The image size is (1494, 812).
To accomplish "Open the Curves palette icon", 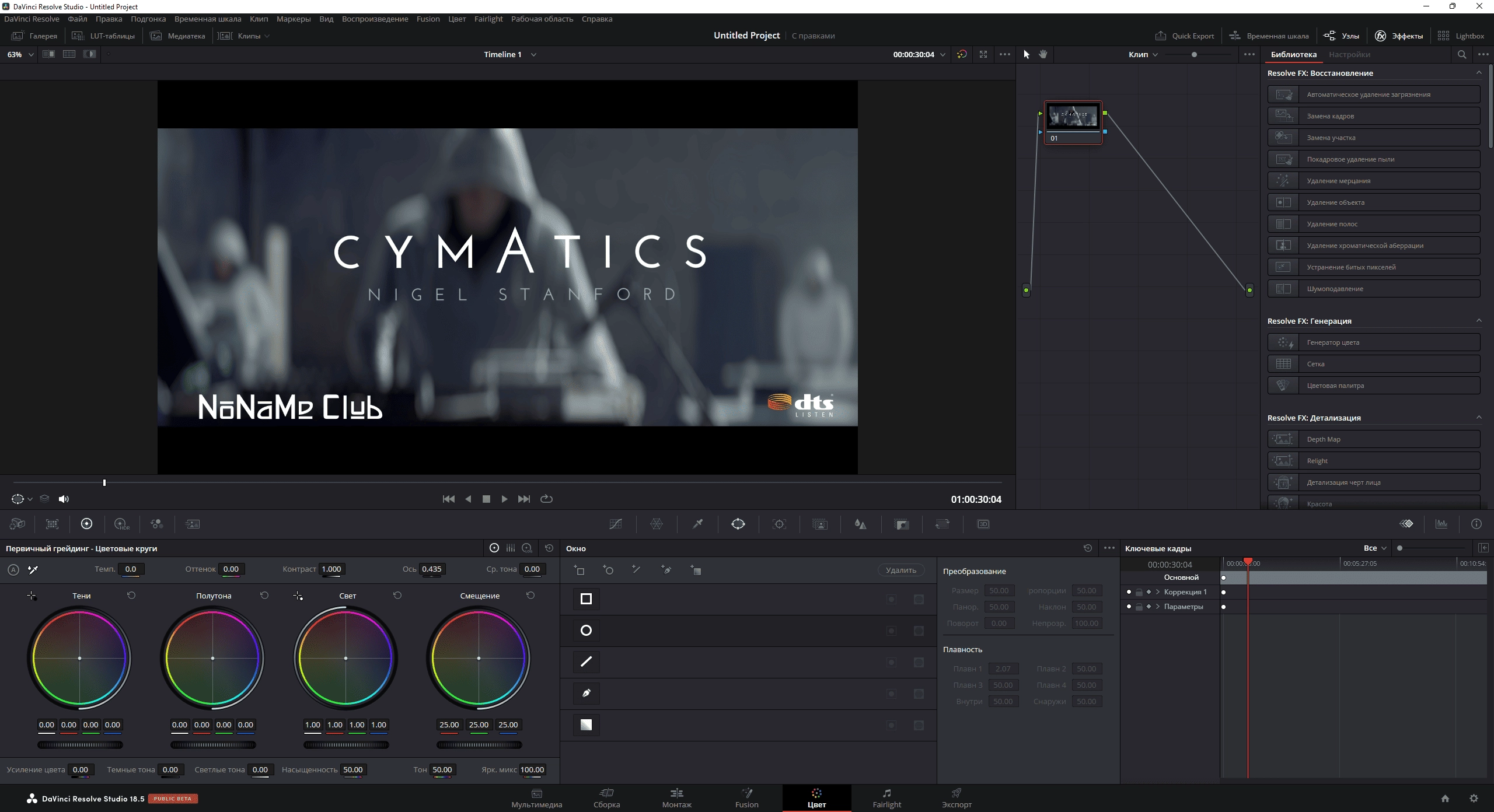I will [616, 524].
